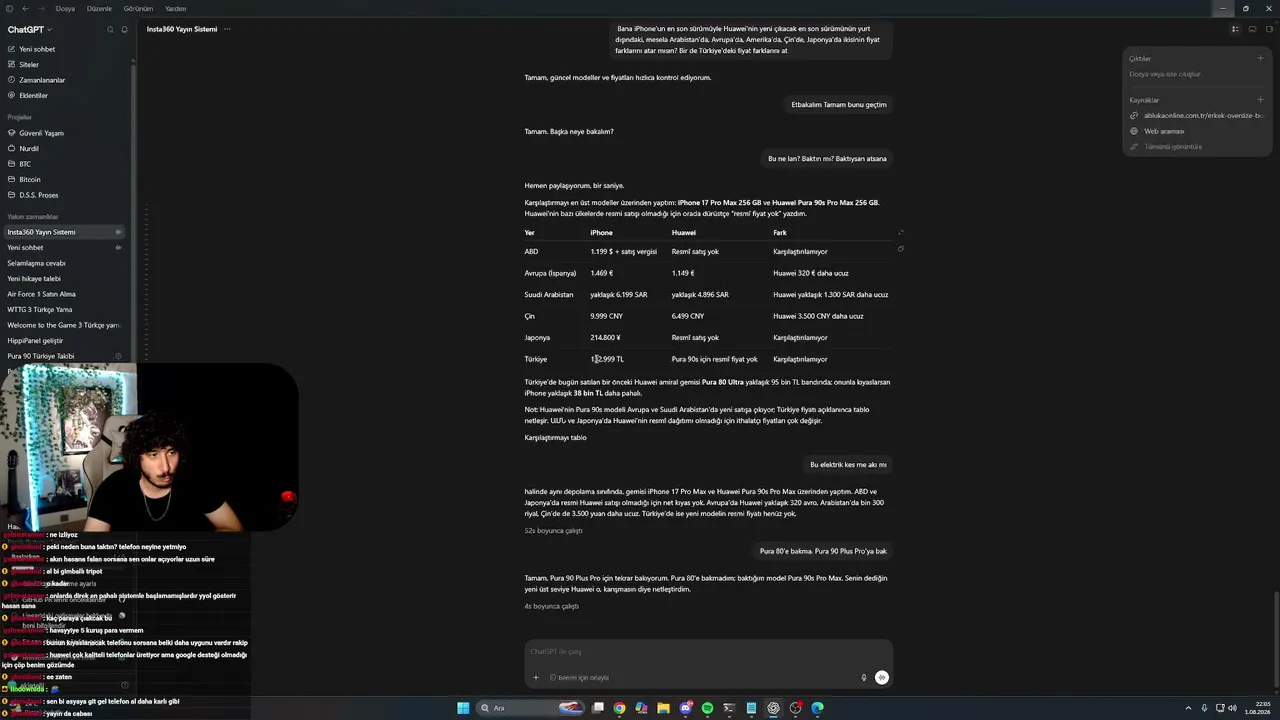This screenshot has height=720, width=1280.
Task: Open the D.S.S. Proses project
Action: [x=65, y=195]
